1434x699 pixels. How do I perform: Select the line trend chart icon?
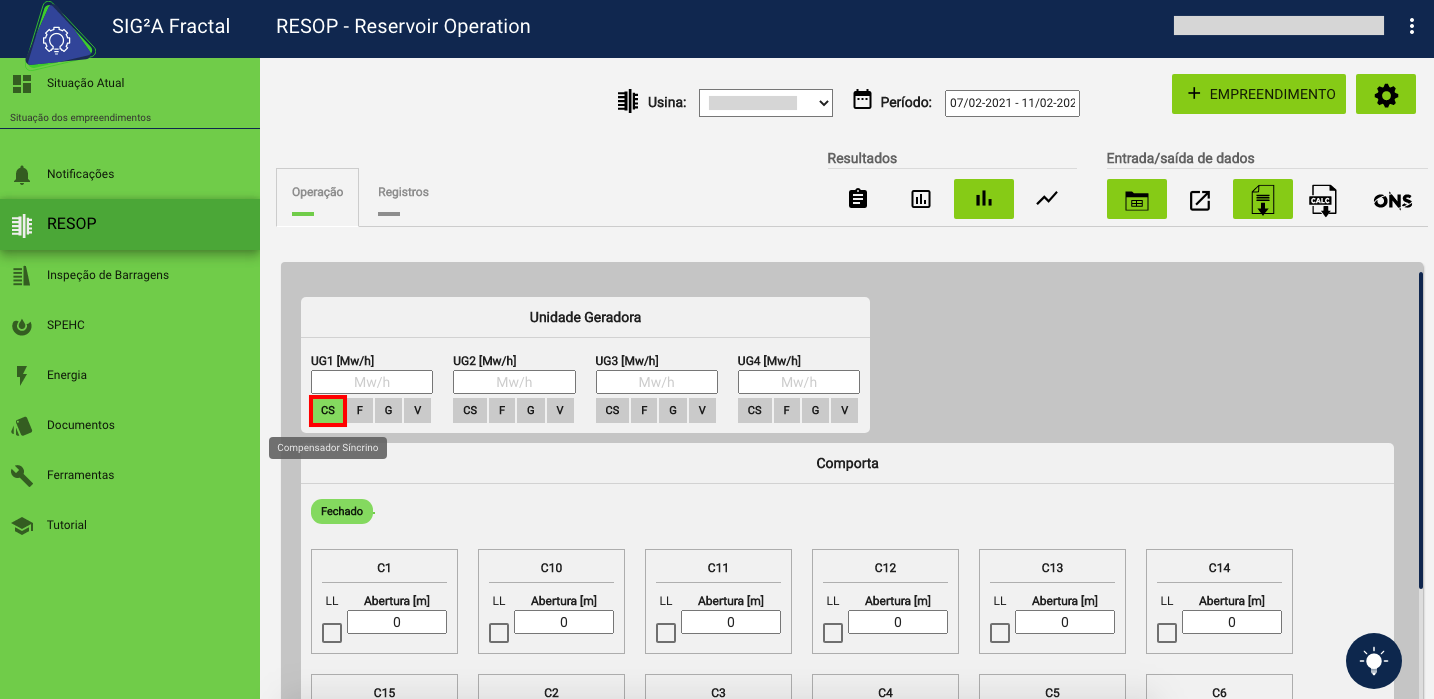1047,199
